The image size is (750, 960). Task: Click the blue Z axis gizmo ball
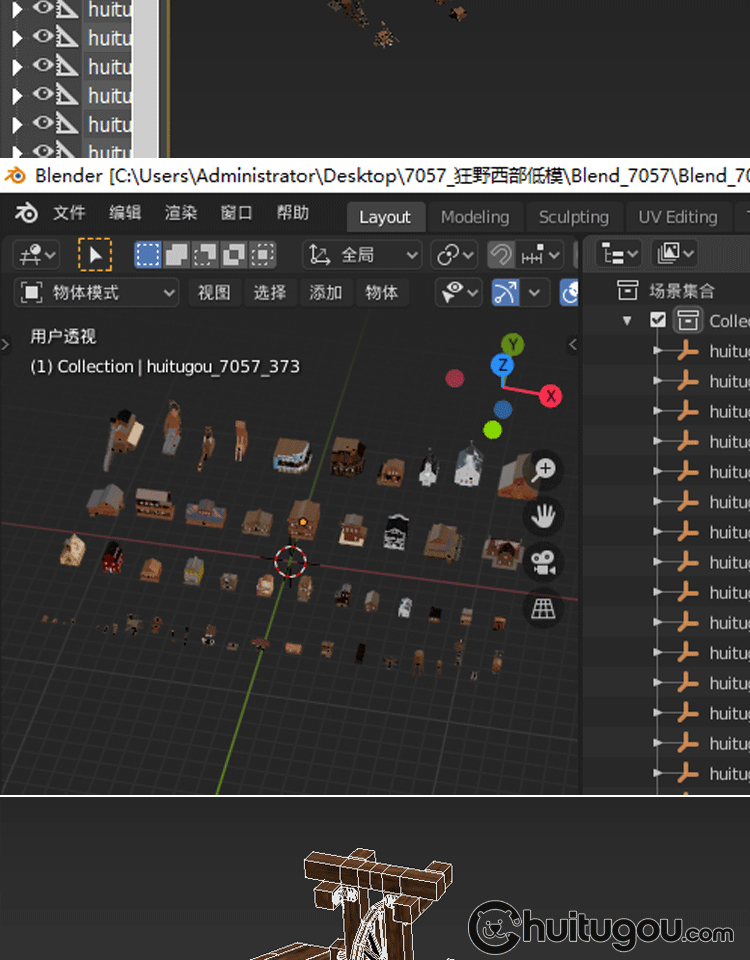[x=502, y=366]
